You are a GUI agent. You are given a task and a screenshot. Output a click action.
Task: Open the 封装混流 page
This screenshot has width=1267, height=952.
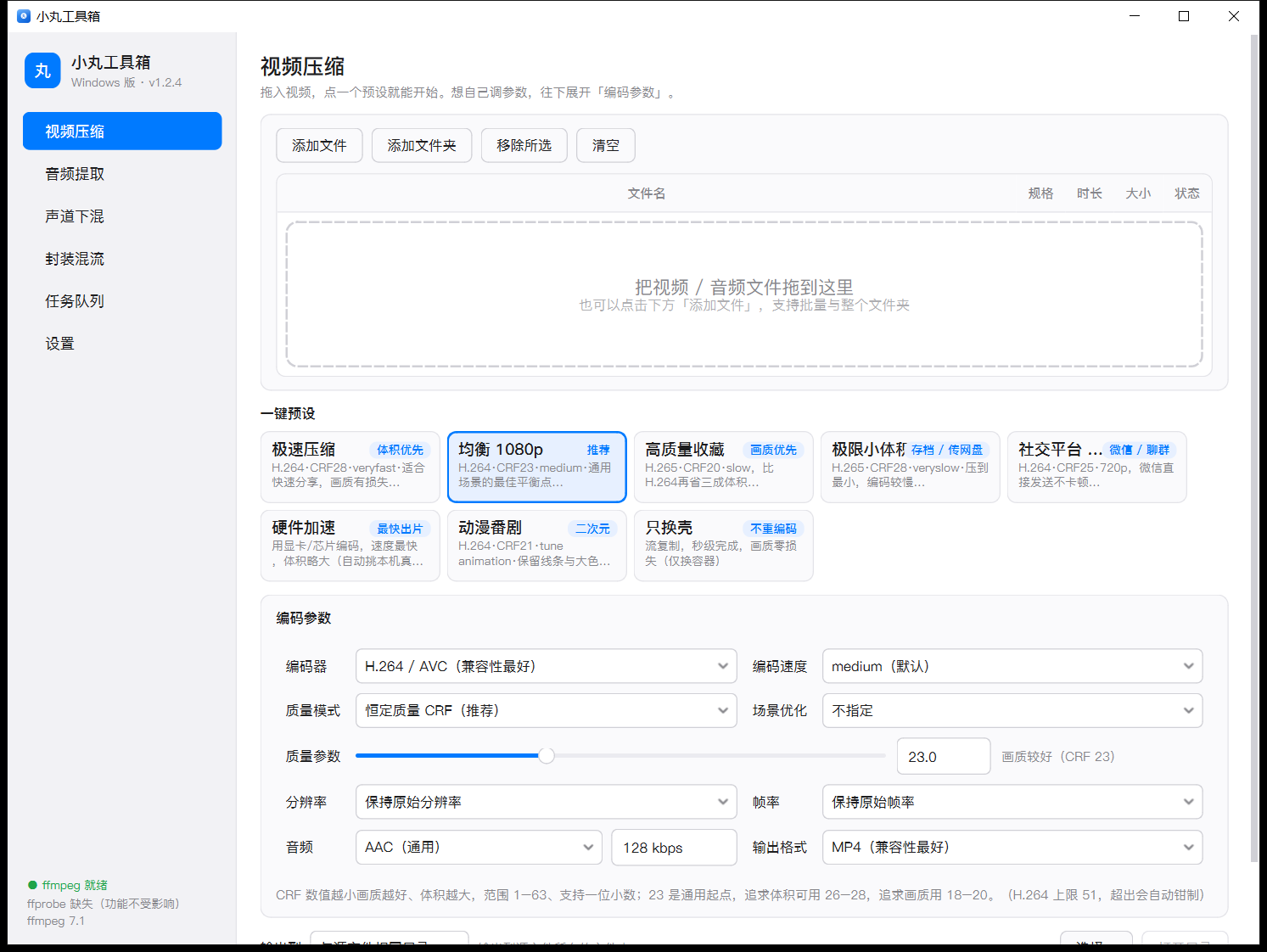(x=122, y=259)
